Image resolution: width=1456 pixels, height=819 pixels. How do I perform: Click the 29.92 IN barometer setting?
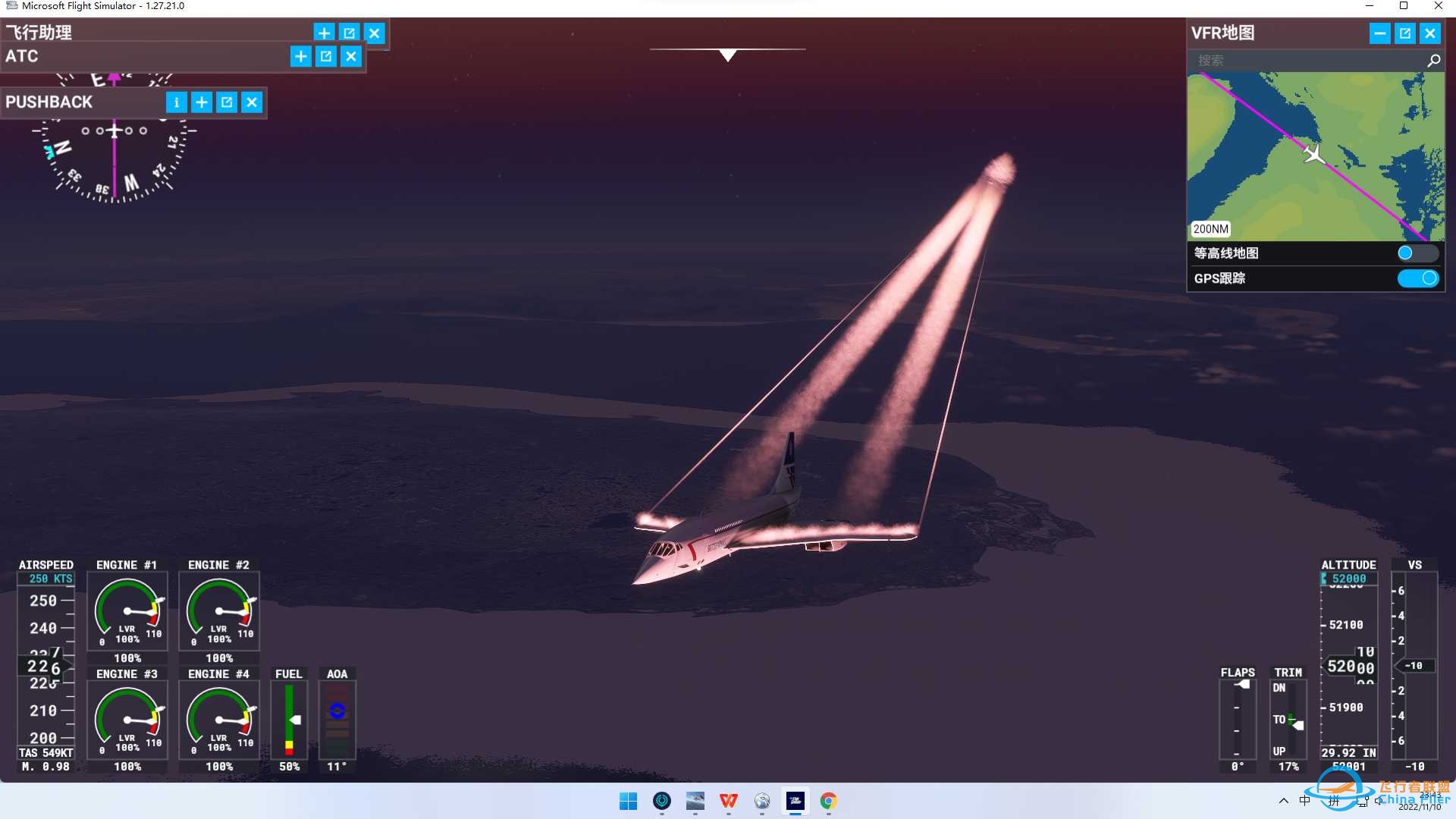pos(1348,752)
